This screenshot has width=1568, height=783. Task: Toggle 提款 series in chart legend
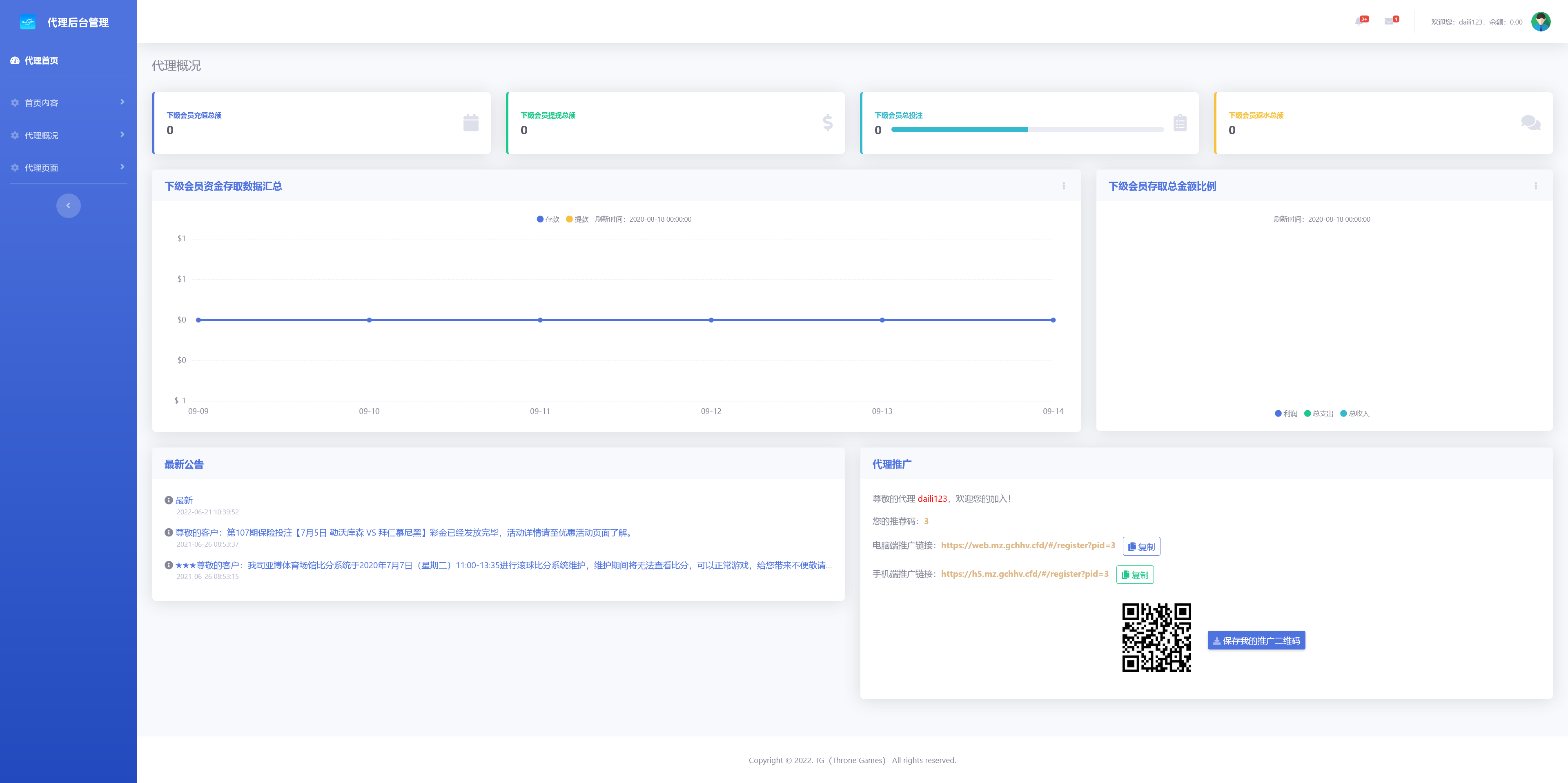click(577, 220)
